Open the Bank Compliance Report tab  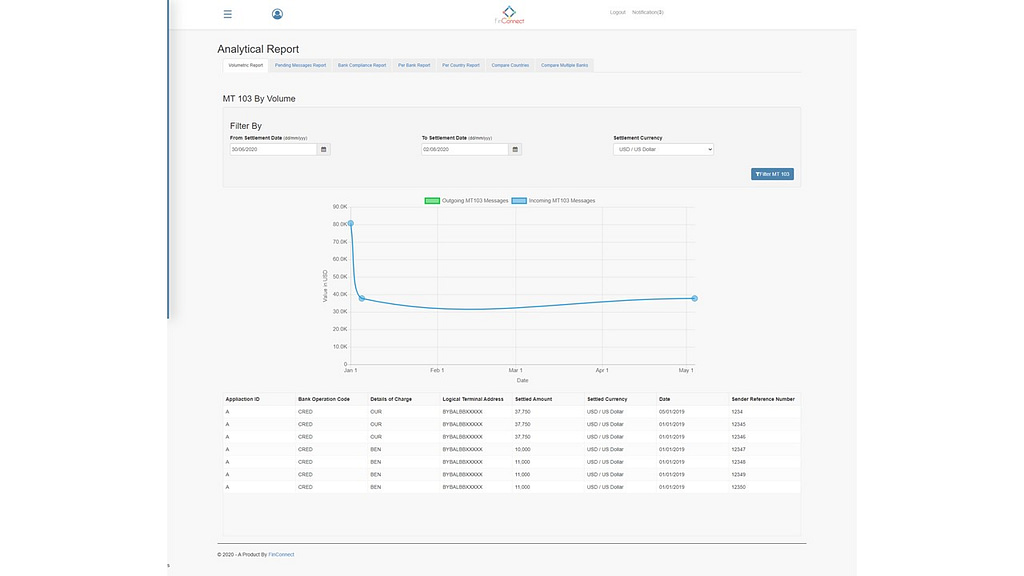(x=361, y=65)
